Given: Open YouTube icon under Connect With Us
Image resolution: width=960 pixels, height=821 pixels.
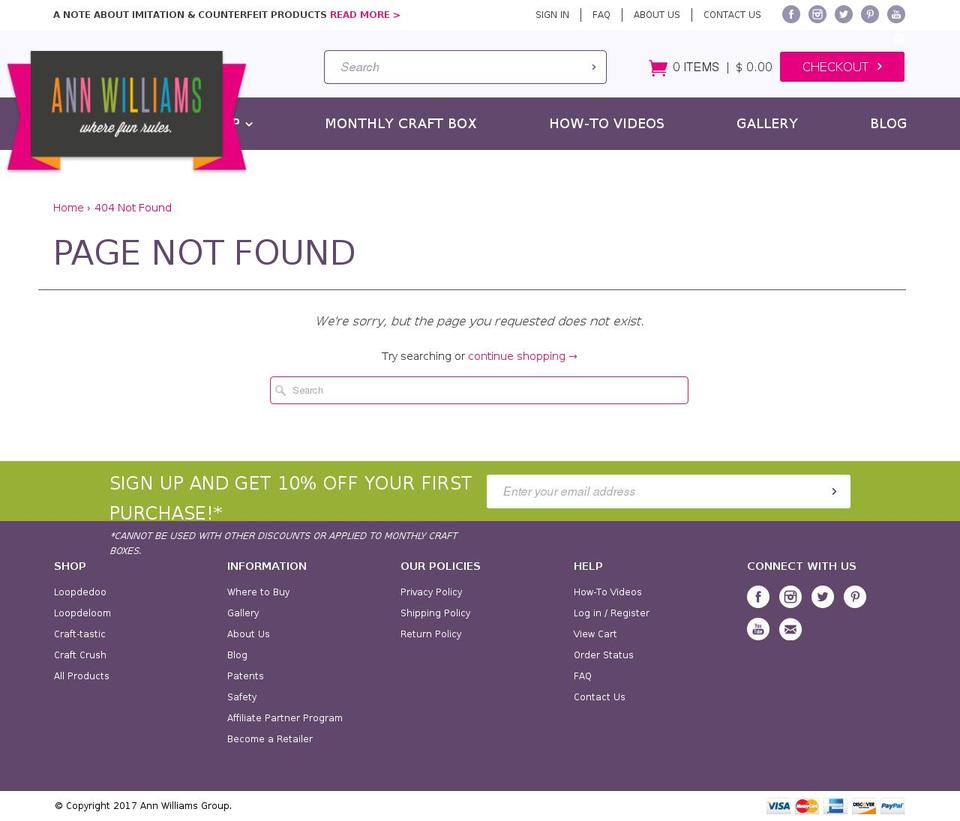Looking at the screenshot, I should (x=758, y=629).
